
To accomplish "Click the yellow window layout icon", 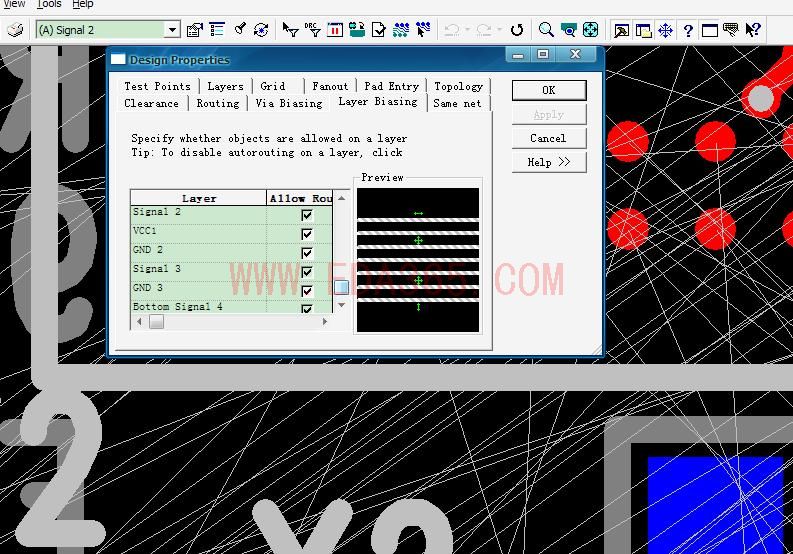I will (x=643, y=30).
